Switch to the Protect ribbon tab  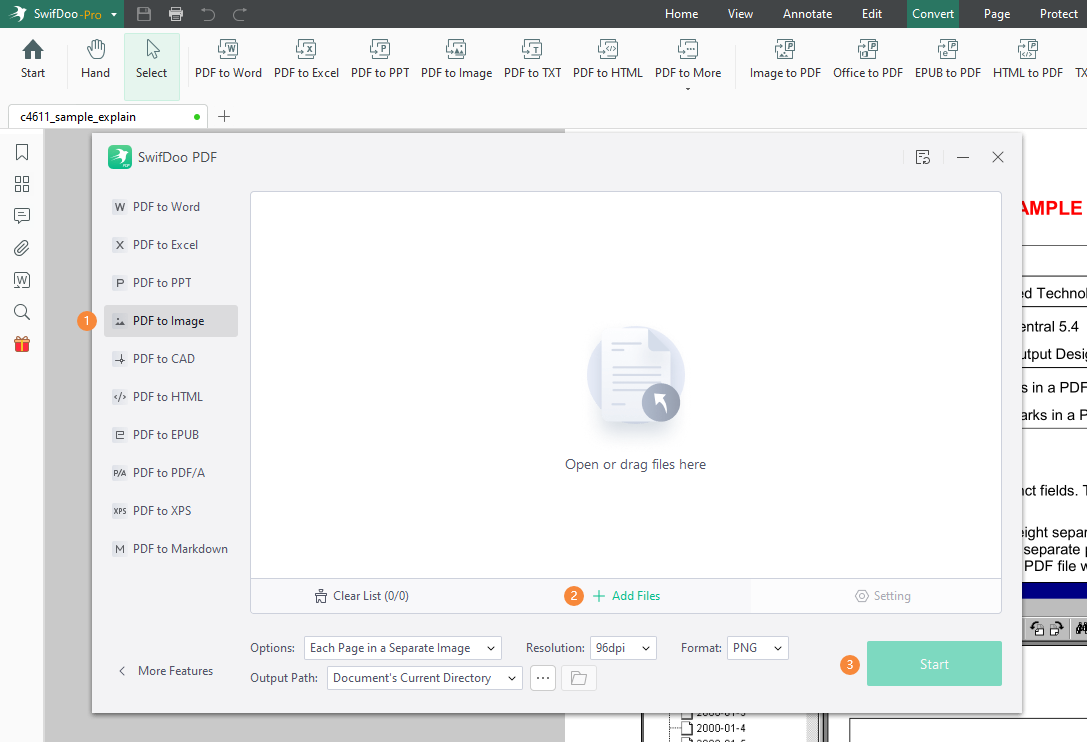[x=1059, y=14]
